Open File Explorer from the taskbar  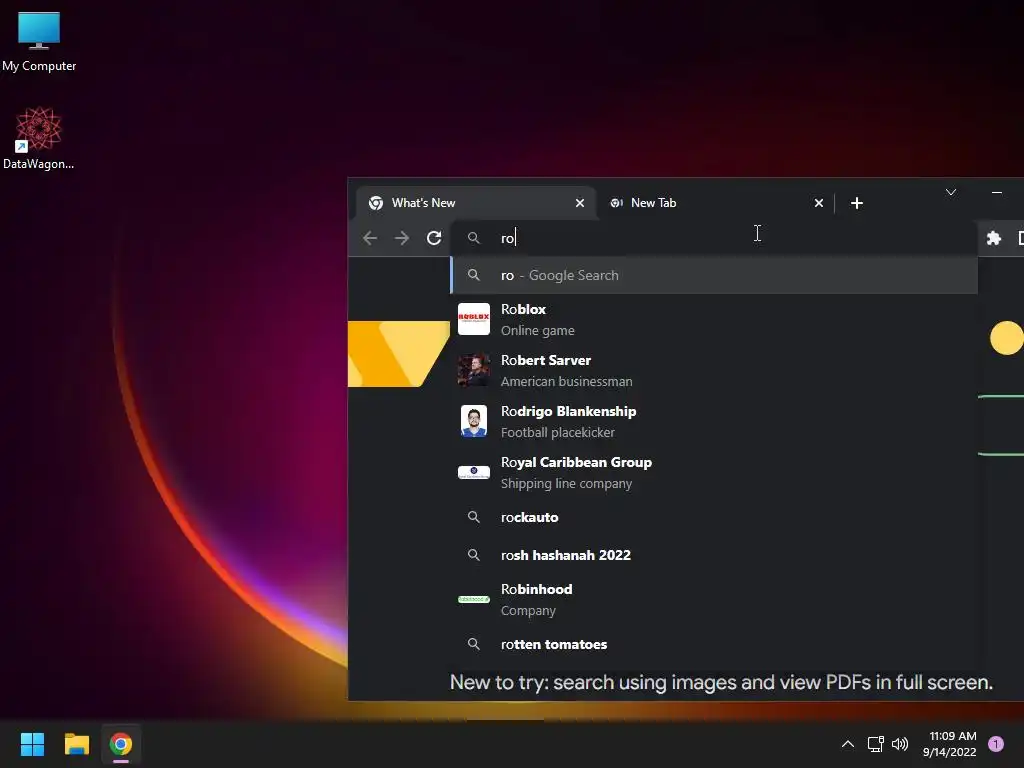point(76,744)
